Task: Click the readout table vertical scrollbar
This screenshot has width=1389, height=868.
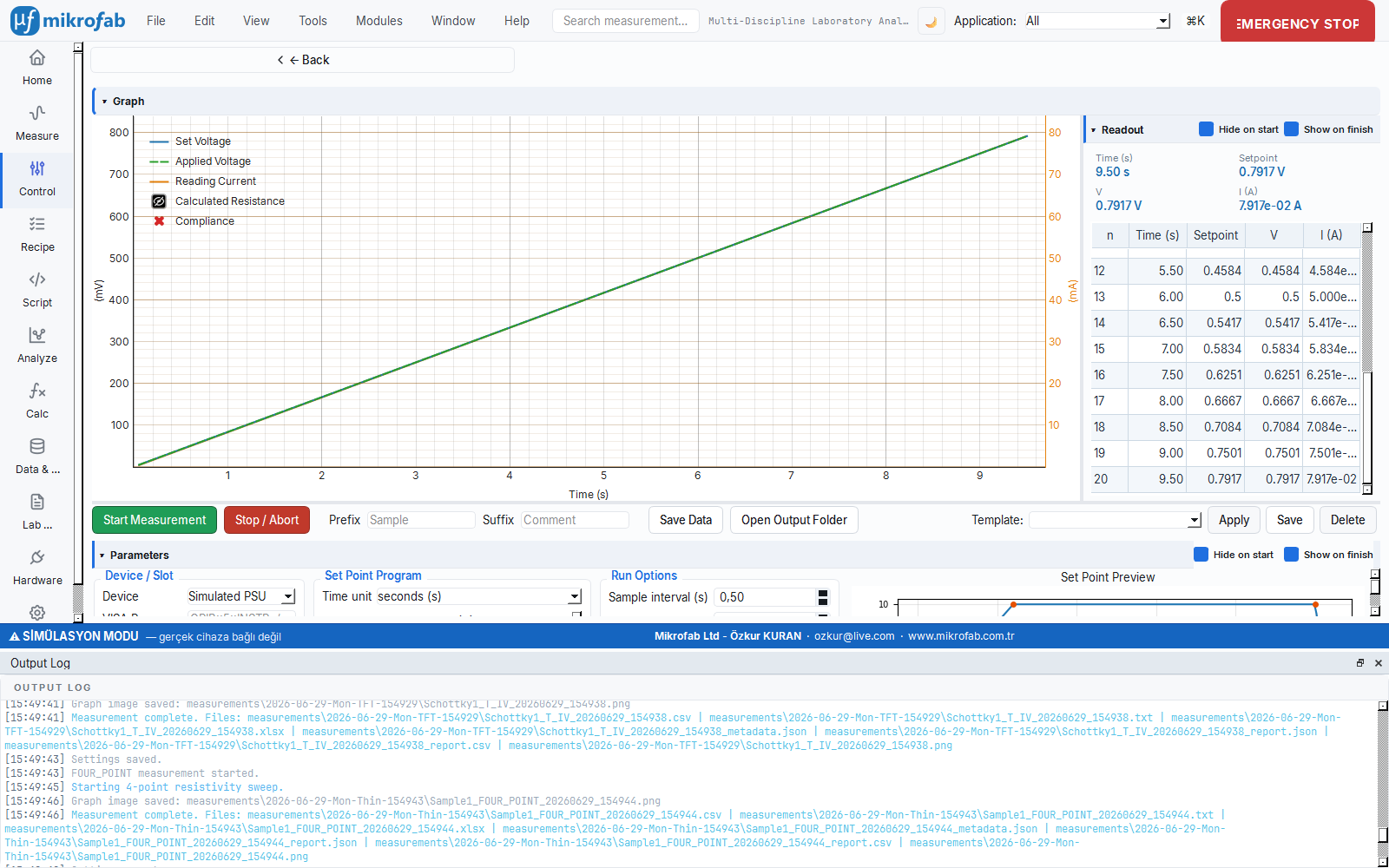Action: click(x=1367, y=358)
